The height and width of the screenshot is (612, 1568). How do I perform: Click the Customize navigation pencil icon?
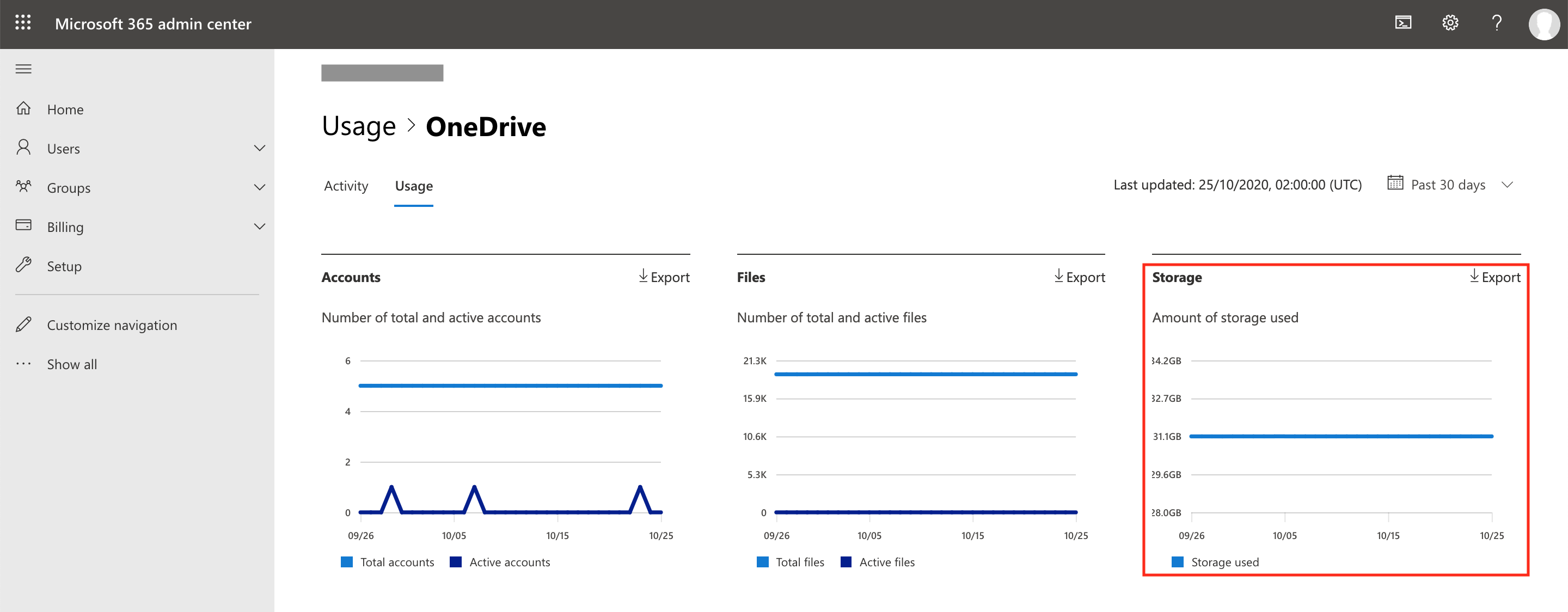coord(23,324)
